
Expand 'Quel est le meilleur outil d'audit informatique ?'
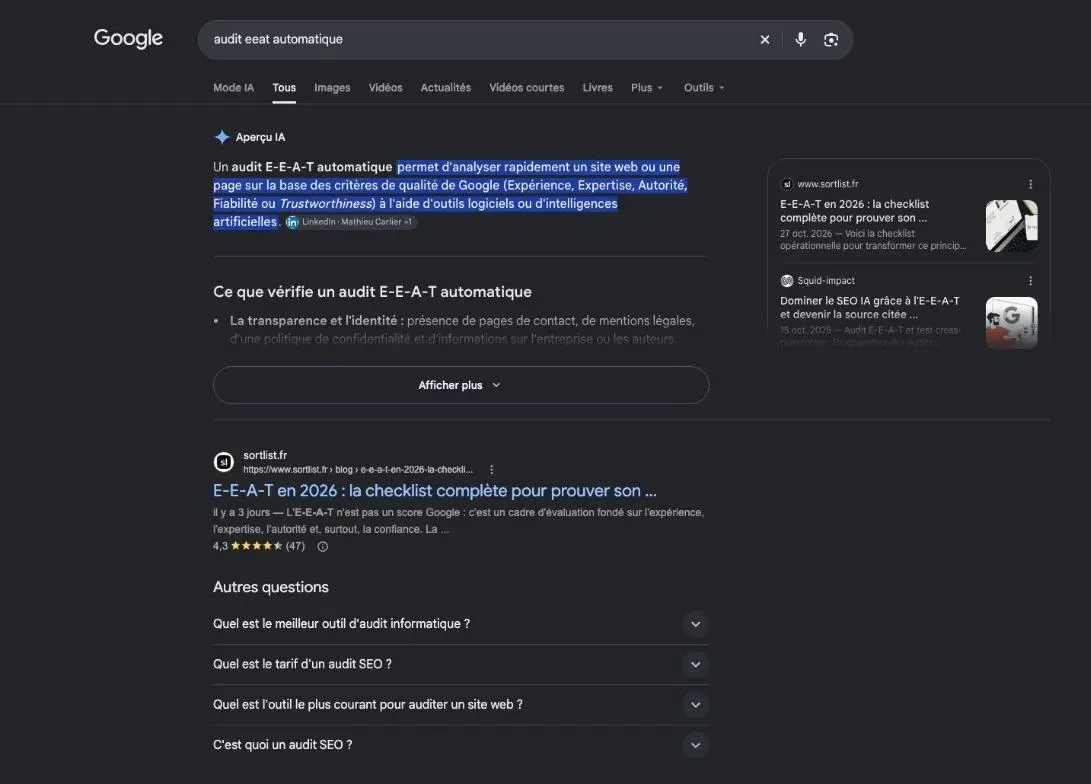coord(461,624)
